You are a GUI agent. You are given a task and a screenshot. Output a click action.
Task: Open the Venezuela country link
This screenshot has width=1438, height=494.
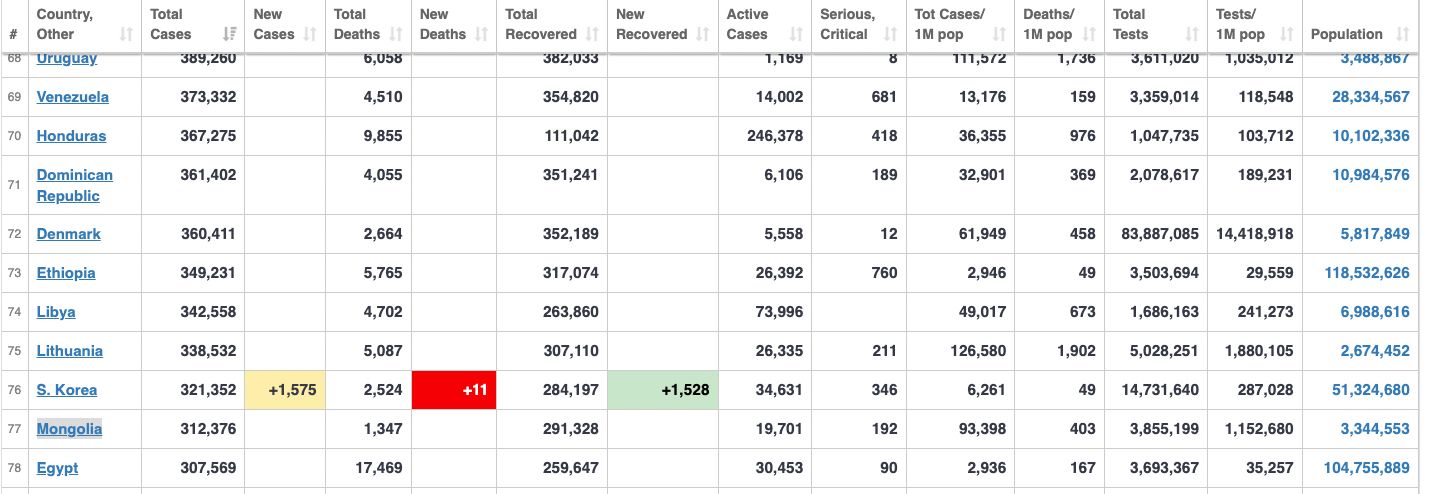coord(73,97)
